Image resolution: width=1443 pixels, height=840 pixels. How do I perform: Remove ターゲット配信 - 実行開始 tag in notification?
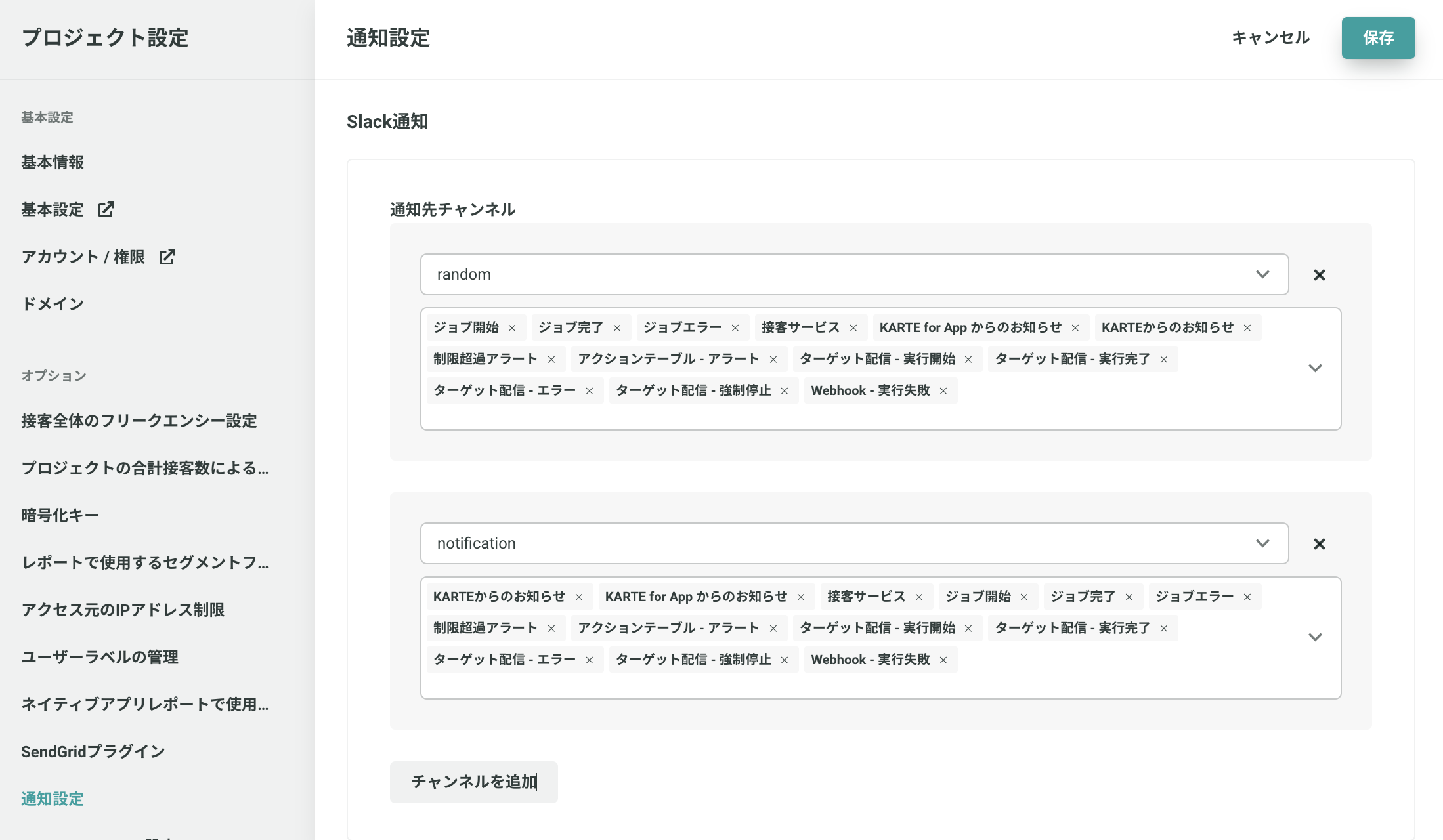pyautogui.click(x=968, y=629)
